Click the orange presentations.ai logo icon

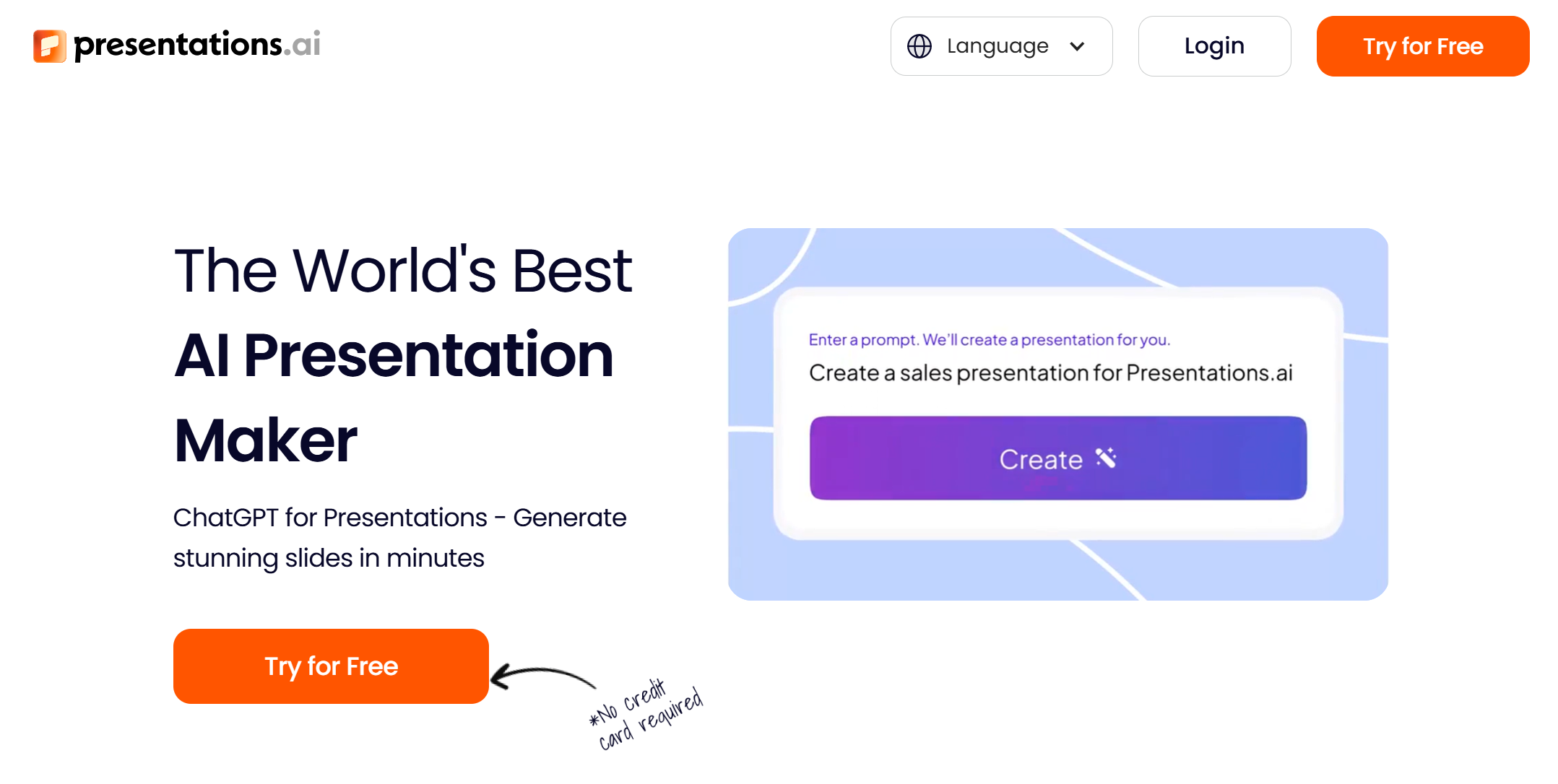49,46
